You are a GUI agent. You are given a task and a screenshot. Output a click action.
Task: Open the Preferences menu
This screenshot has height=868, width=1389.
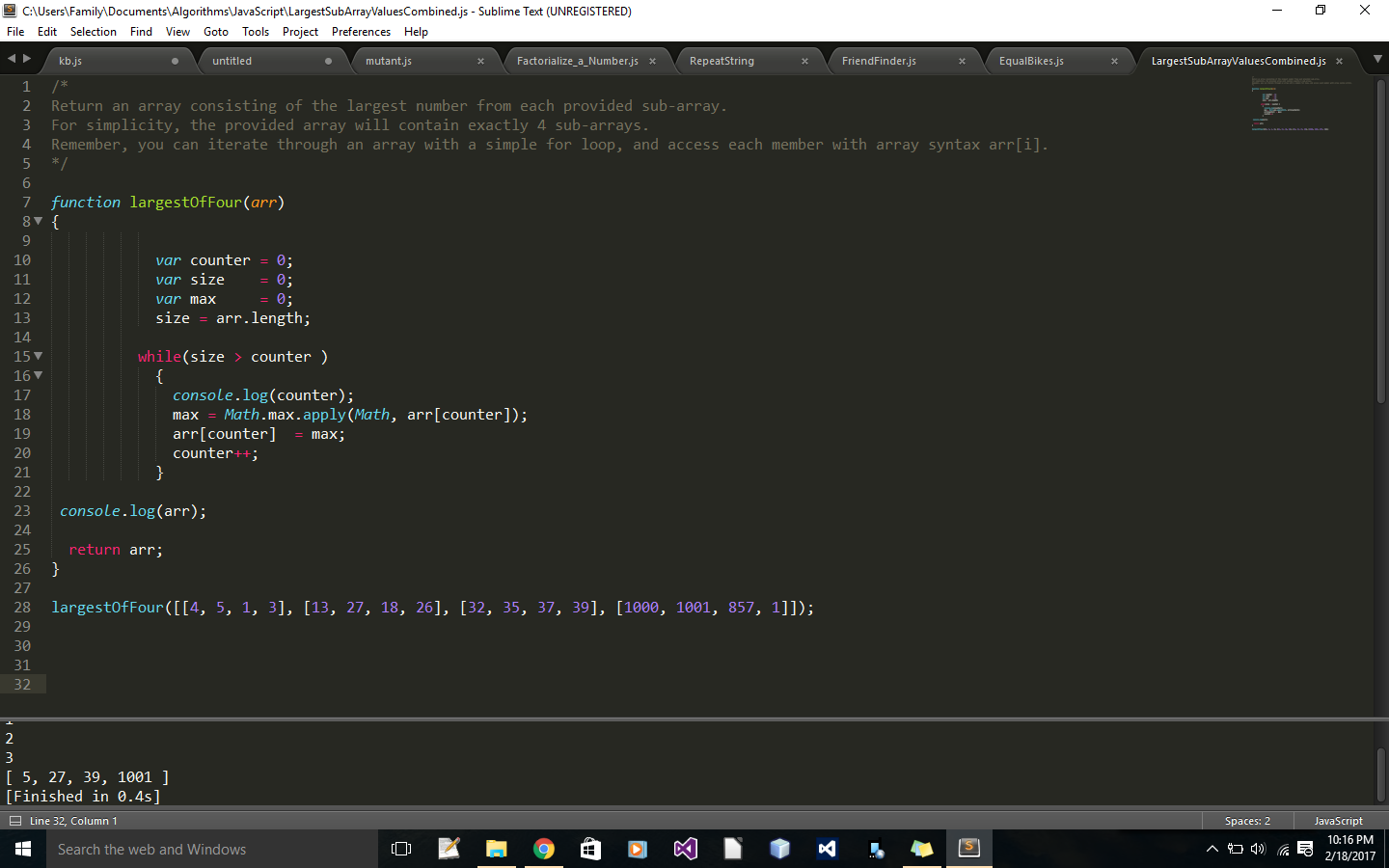coord(361,31)
